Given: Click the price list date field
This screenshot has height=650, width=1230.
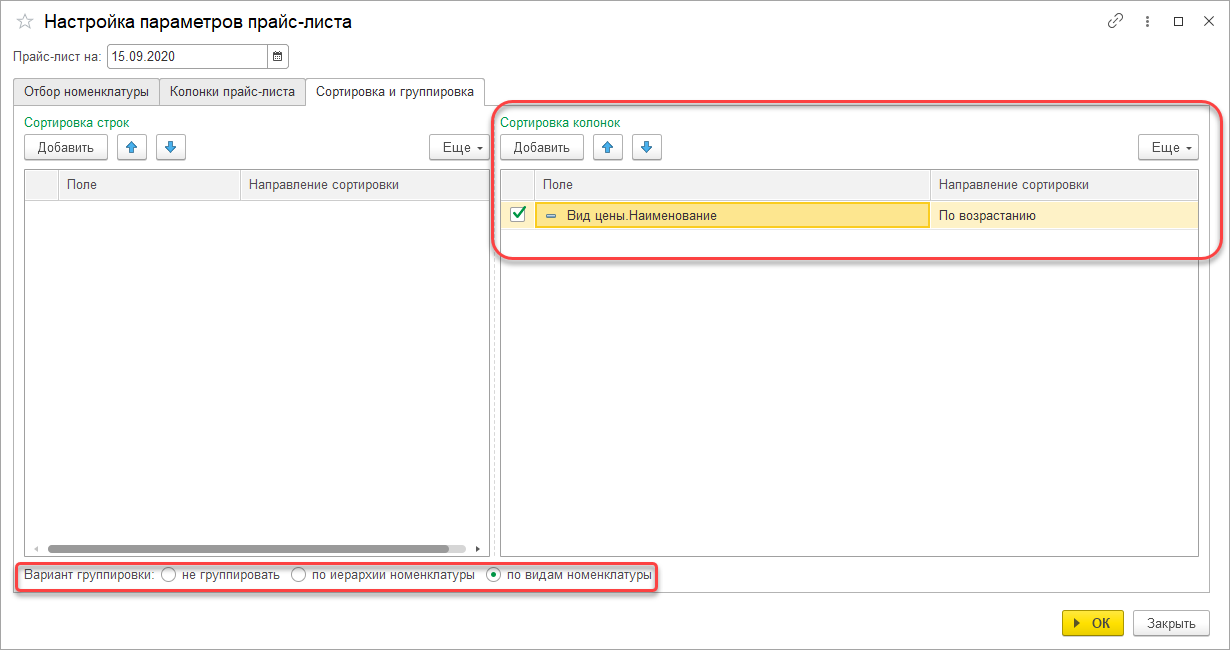Looking at the screenshot, I should tap(187, 56).
